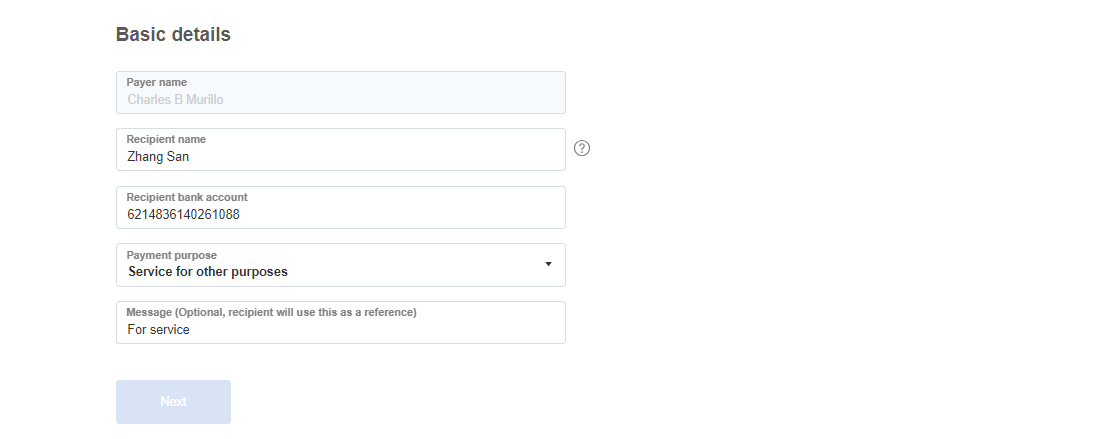The width and height of the screenshot is (1115, 439).
Task: Expand the Payment purpose dropdown arrow
Action: [548, 264]
